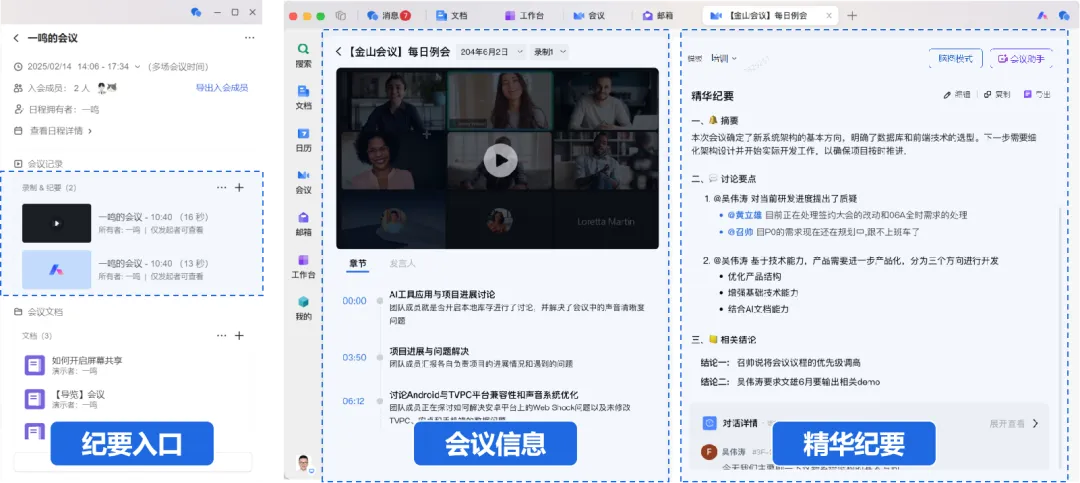Open 文档 in the left sidebar

point(303,97)
